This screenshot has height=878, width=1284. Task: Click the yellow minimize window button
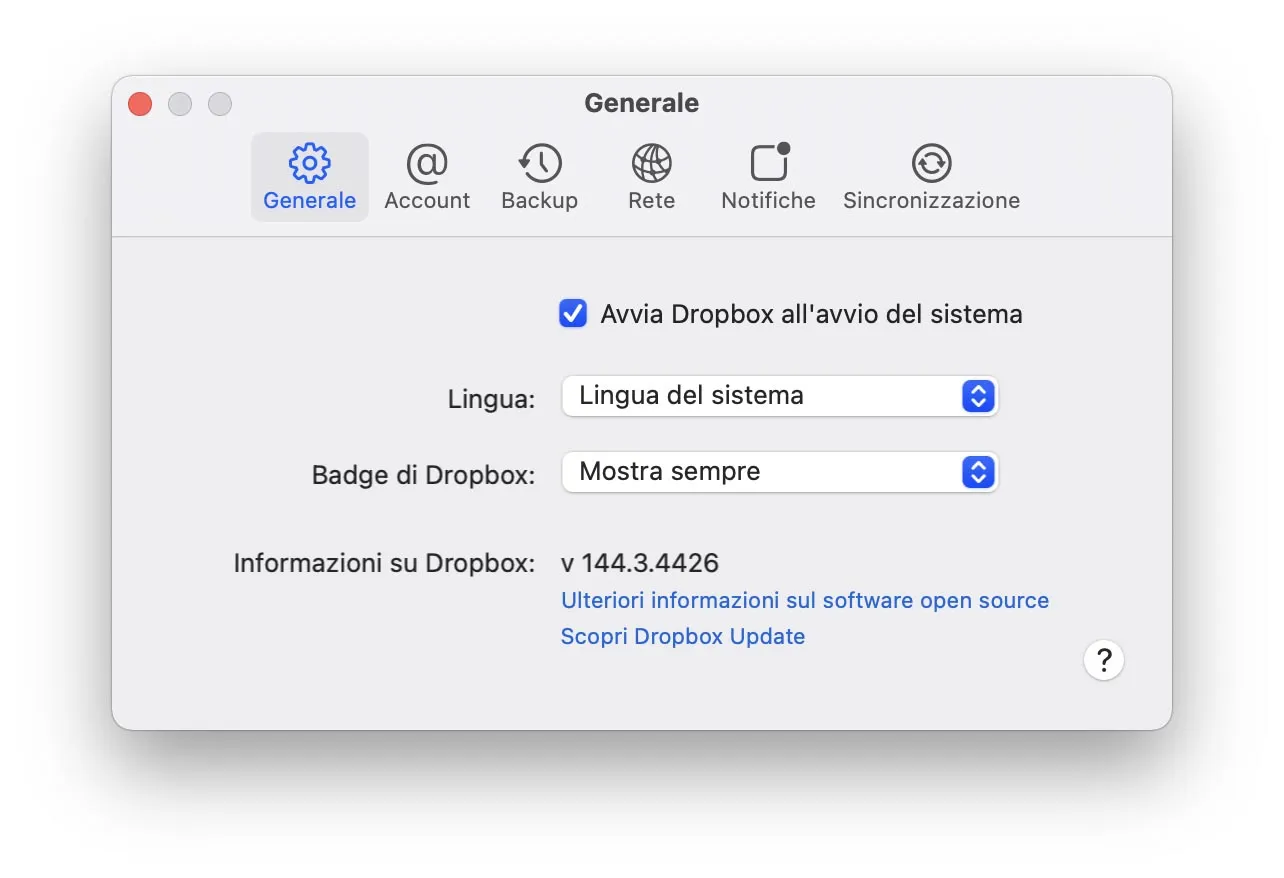pyautogui.click(x=180, y=103)
